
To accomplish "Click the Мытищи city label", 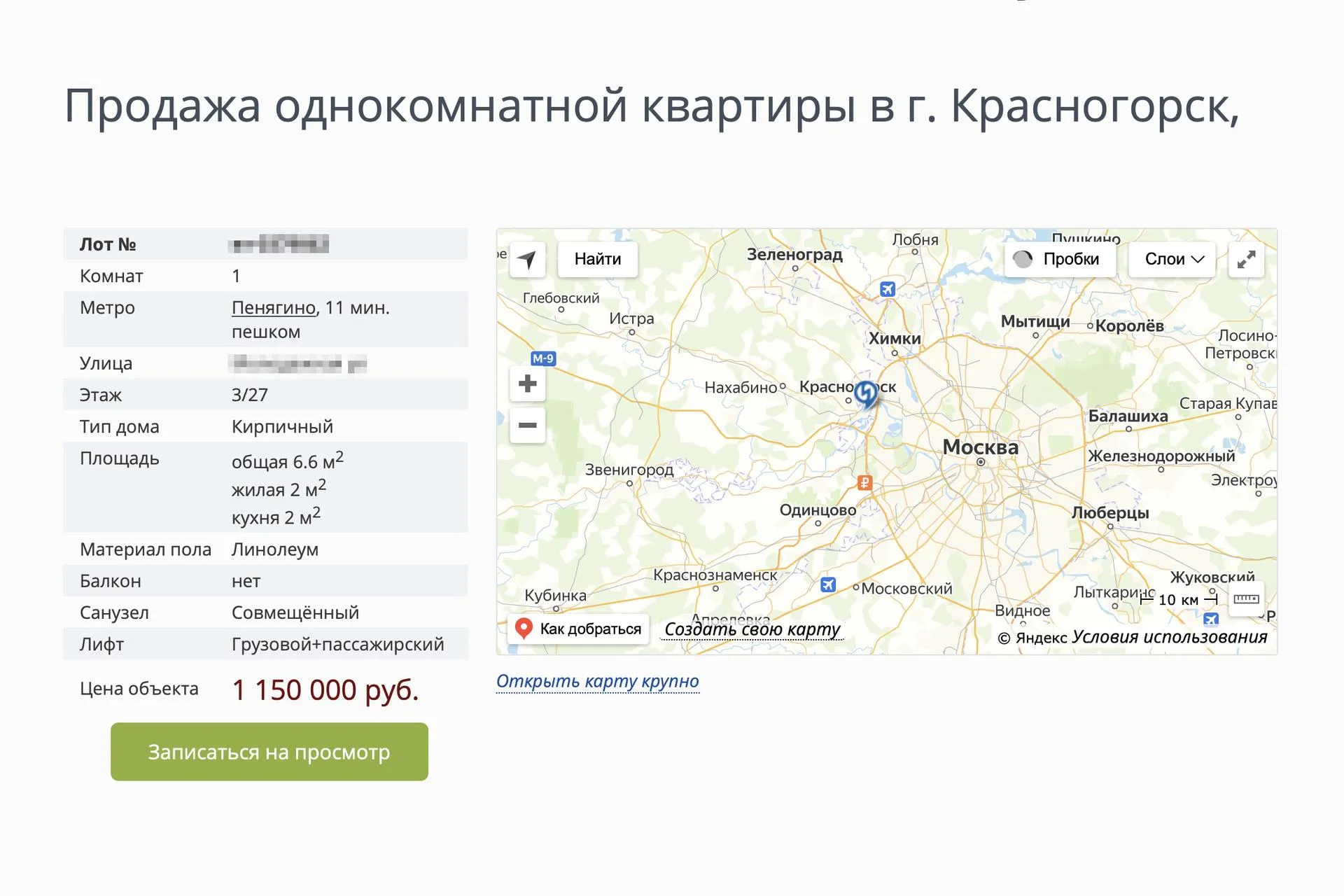I will (x=1035, y=321).
